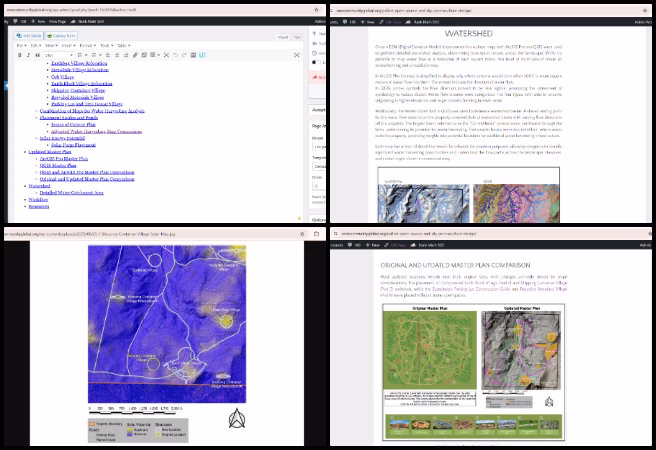
Task: Redo the last edit in the editor
Action: click(184, 55)
